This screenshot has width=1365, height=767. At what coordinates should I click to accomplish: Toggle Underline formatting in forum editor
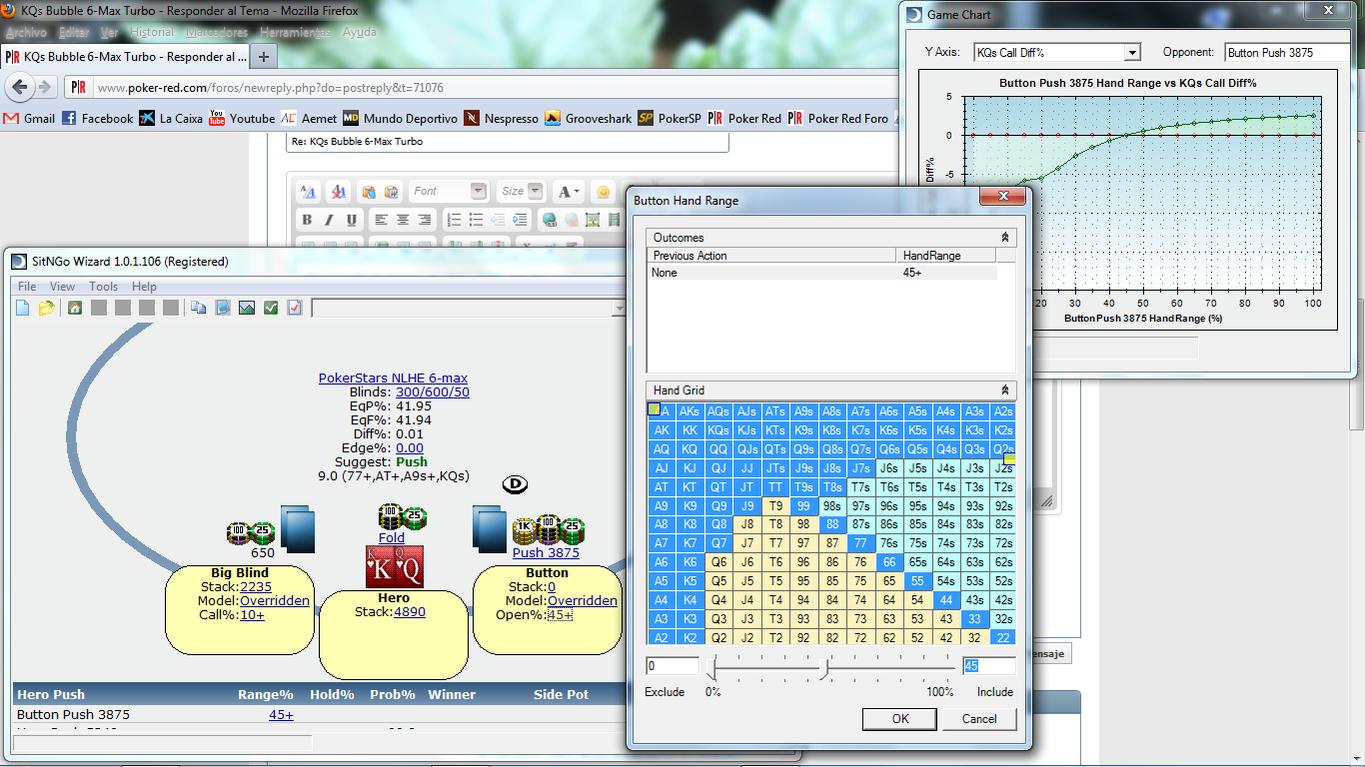pos(351,219)
